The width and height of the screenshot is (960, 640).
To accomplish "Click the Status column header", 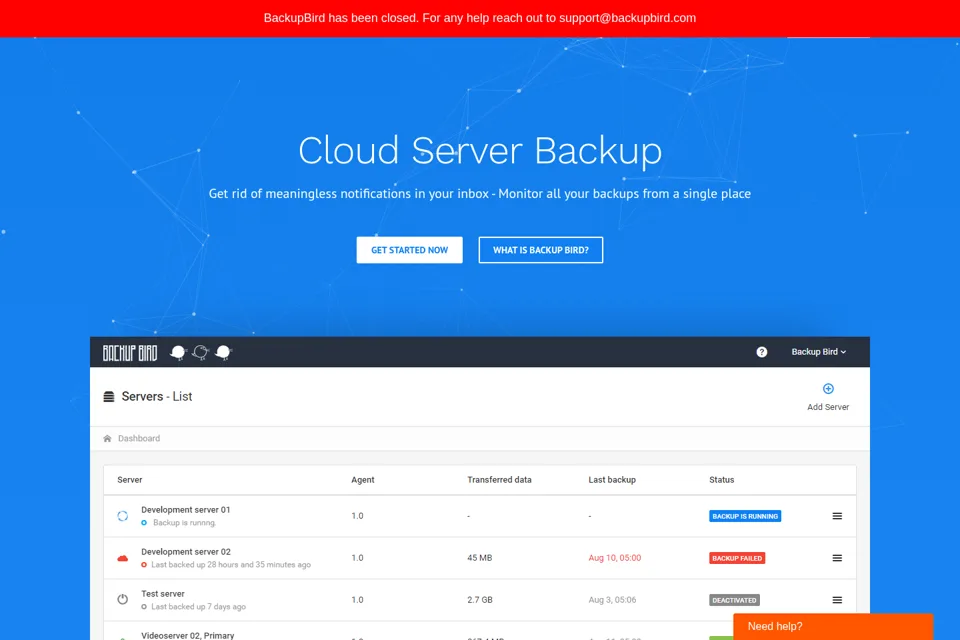I will [721, 480].
